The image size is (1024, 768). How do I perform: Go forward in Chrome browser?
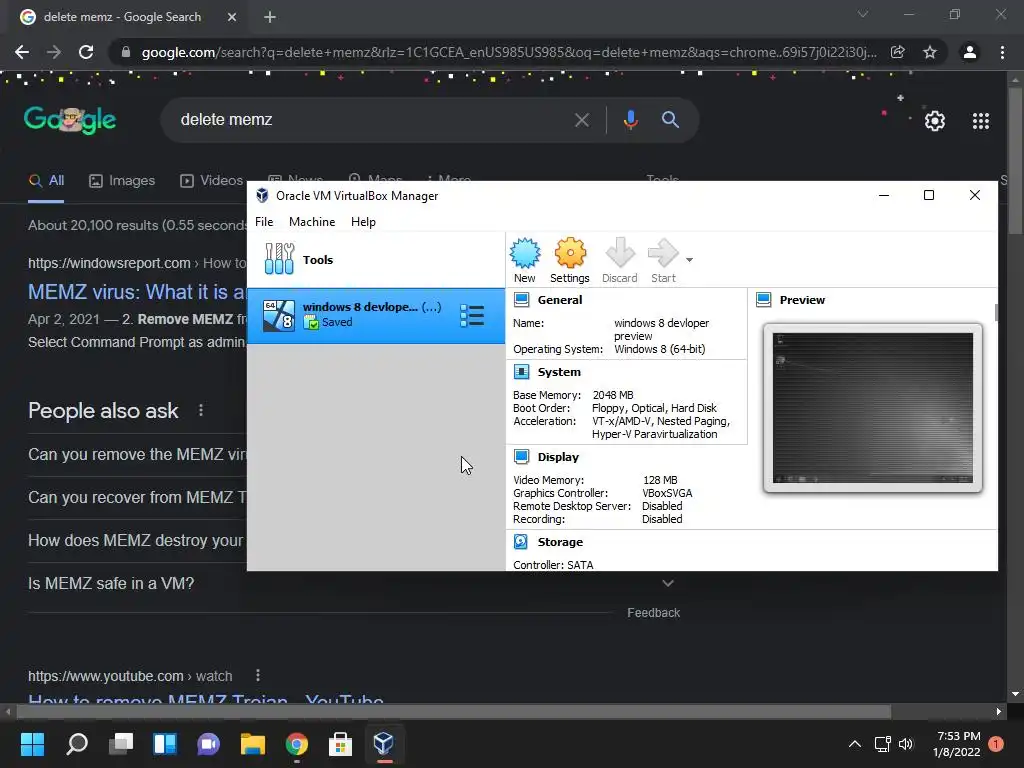[x=54, y=52]
